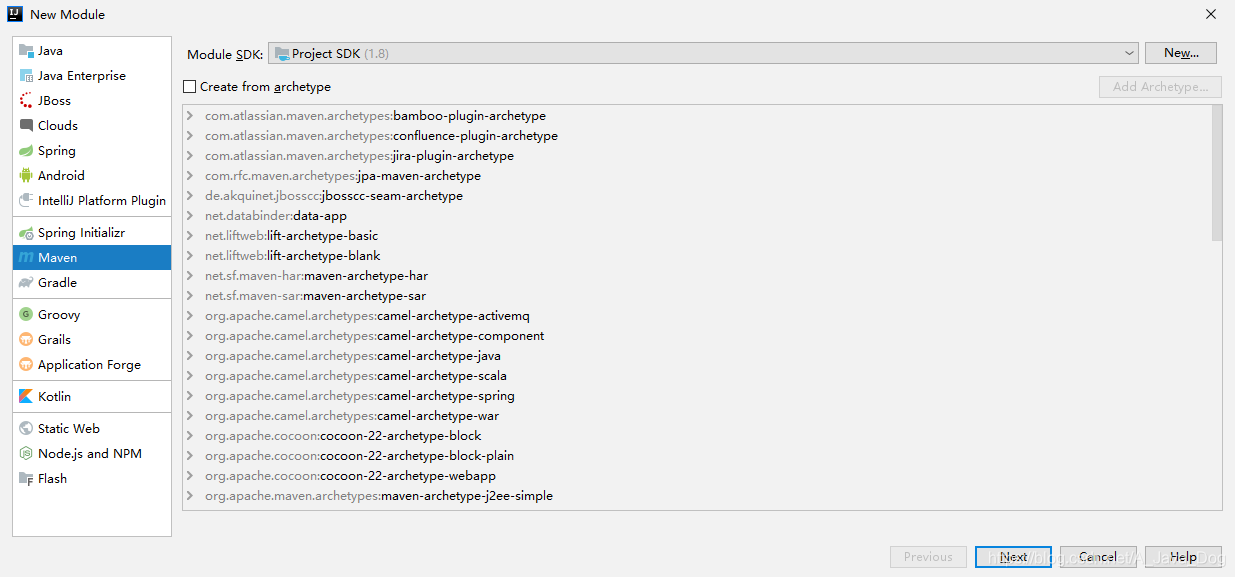Click the Next button
Screen dimensions: 1235x577
[1013, 557]
